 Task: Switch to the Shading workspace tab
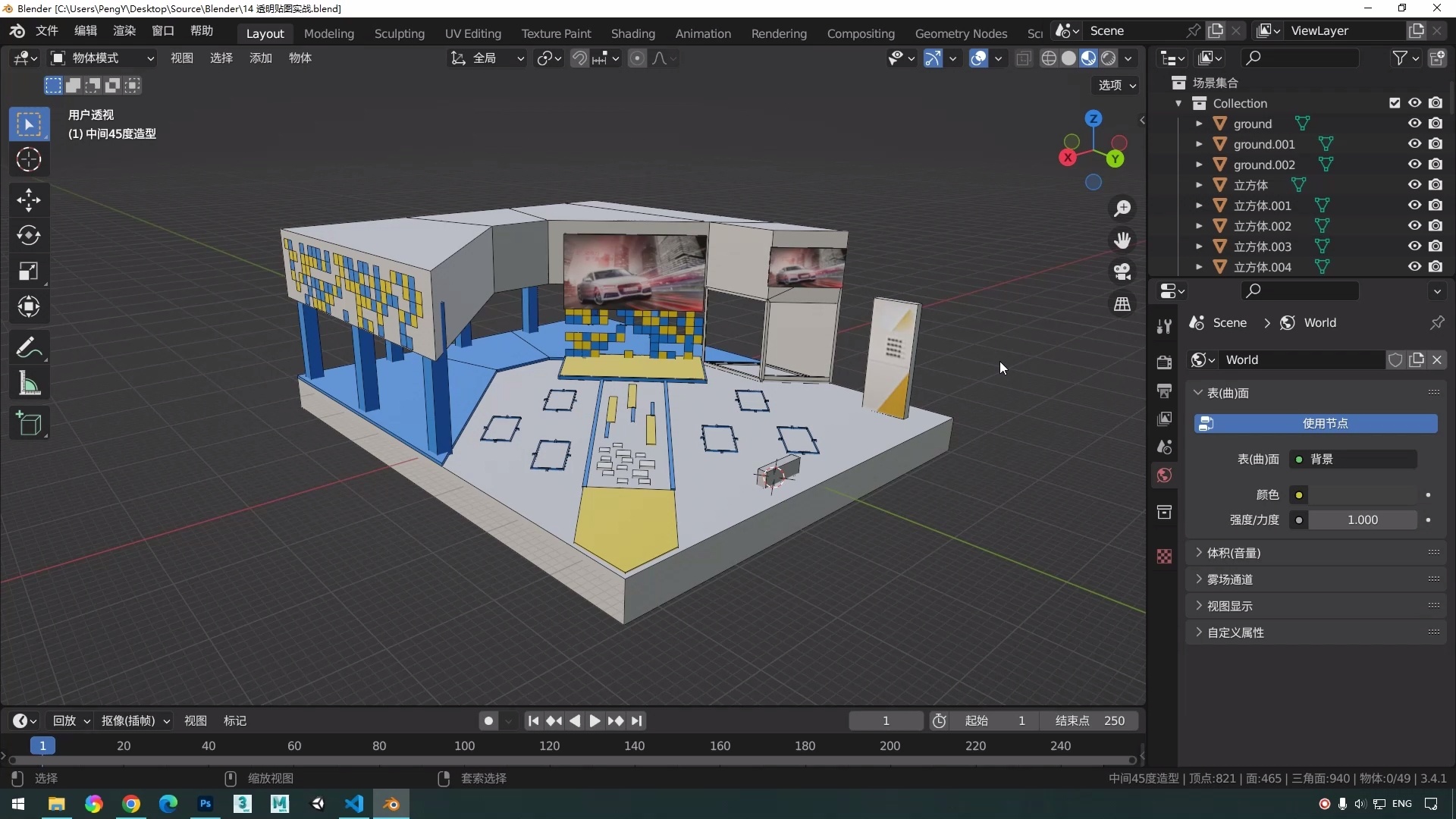(632, 33)
